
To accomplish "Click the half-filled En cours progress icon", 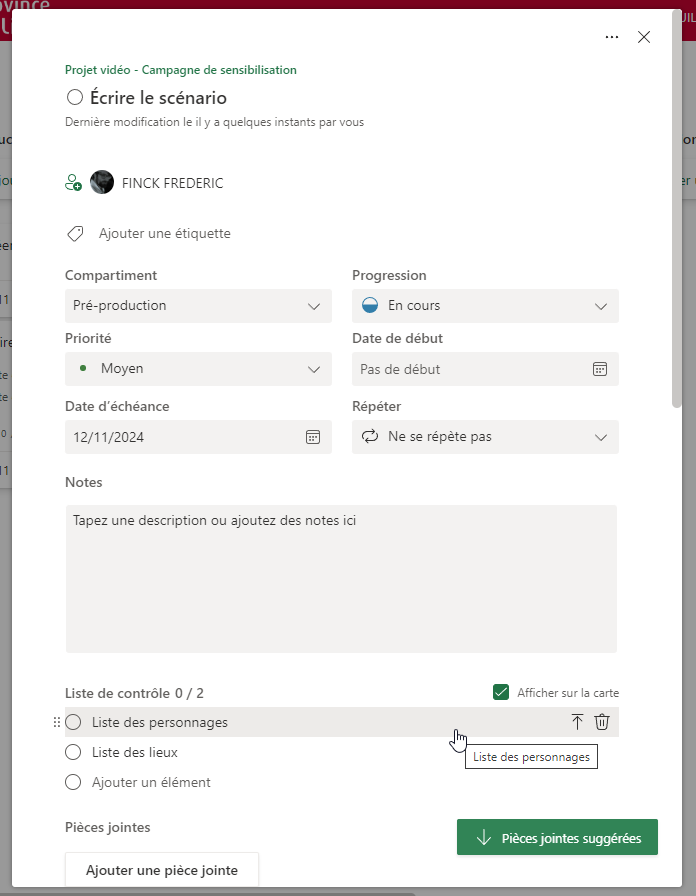I will coord(370,306).
